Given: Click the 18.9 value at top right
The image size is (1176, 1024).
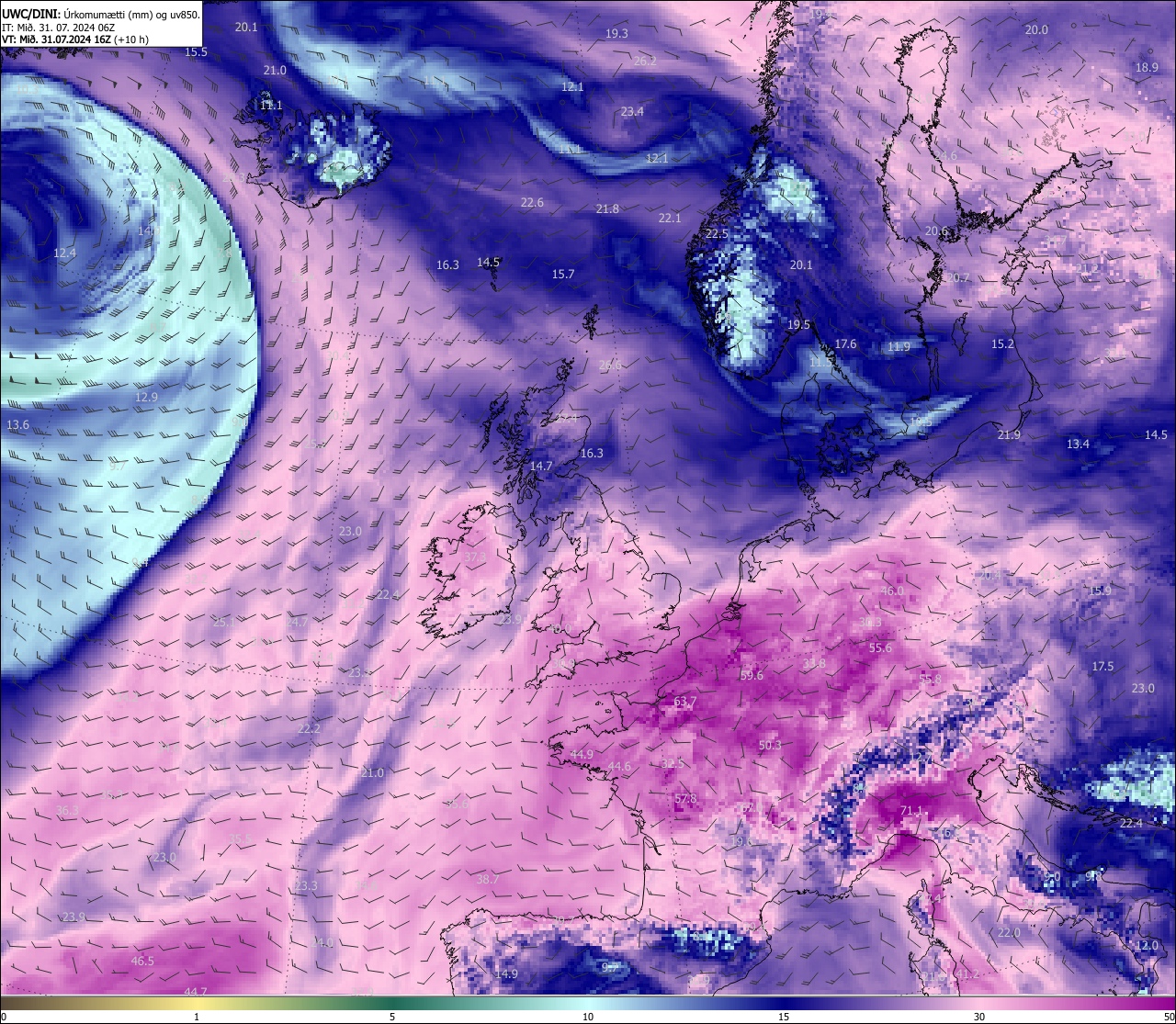Looking at the screenshot, I should (1147, 67).
